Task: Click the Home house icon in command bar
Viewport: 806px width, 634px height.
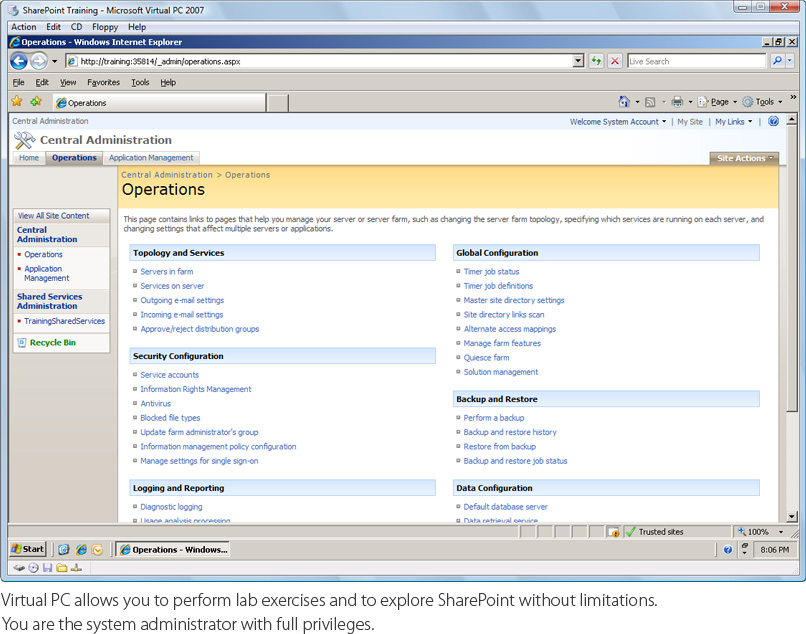Action: [x=624, y=102]
